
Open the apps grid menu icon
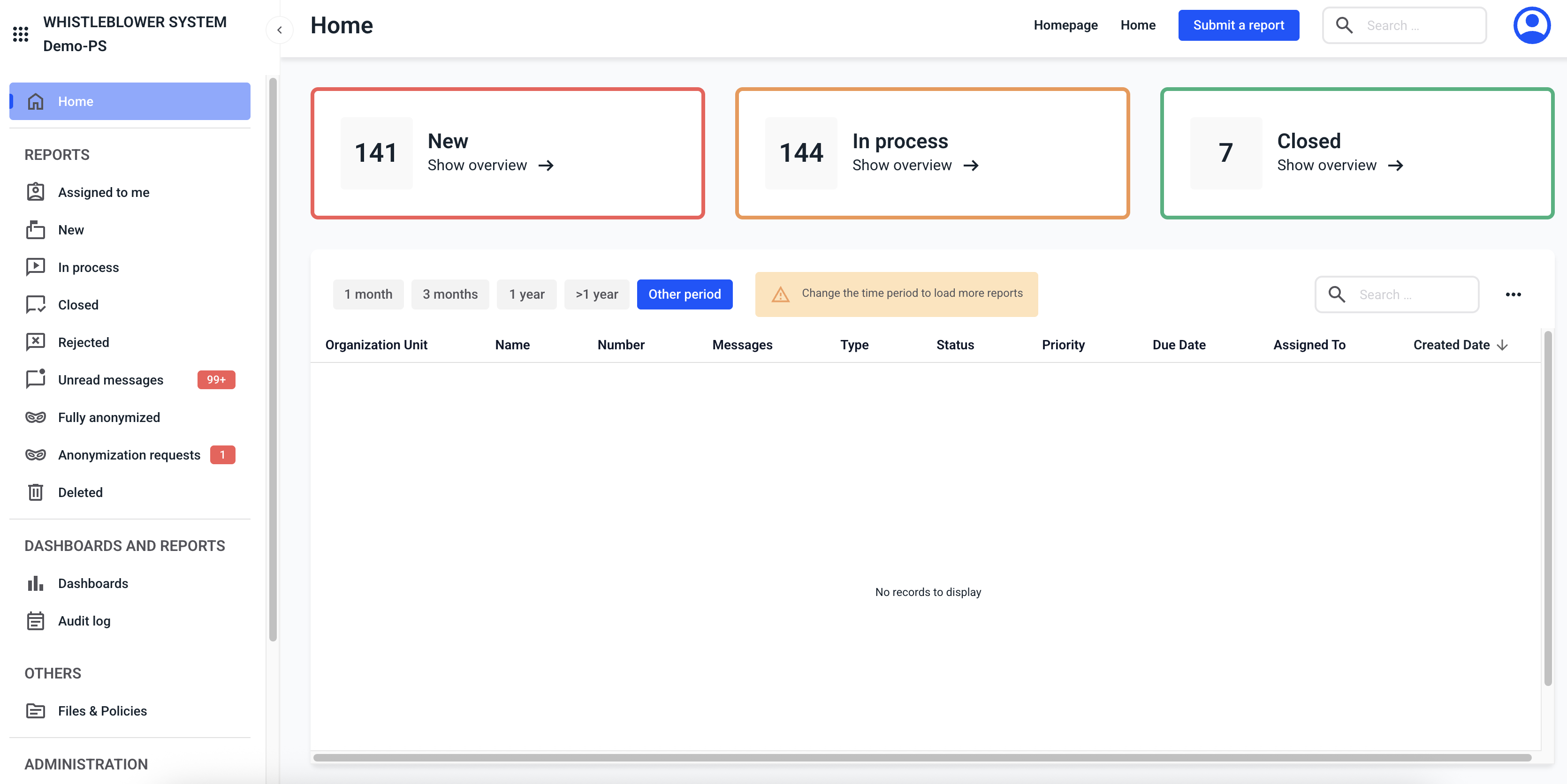coord(21,34)
